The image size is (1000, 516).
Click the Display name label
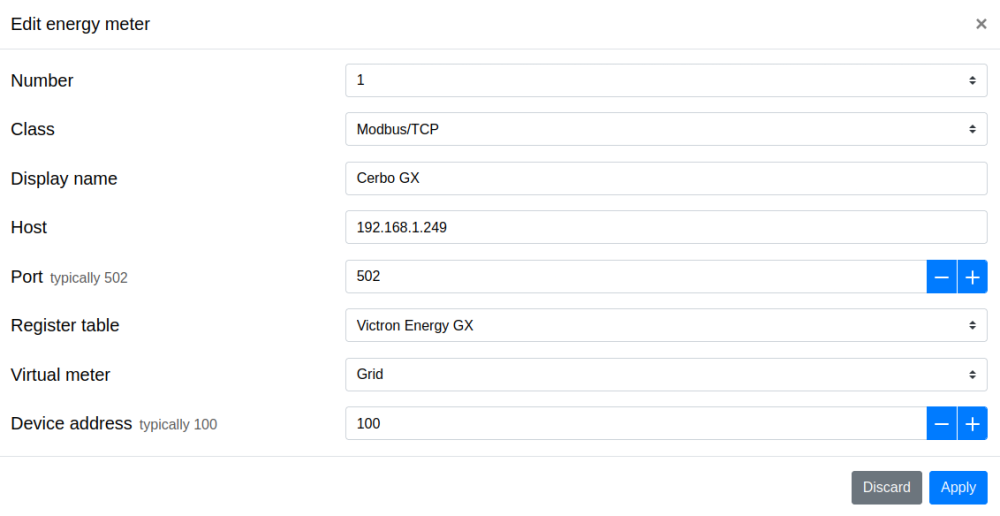[x=64, y=179]
